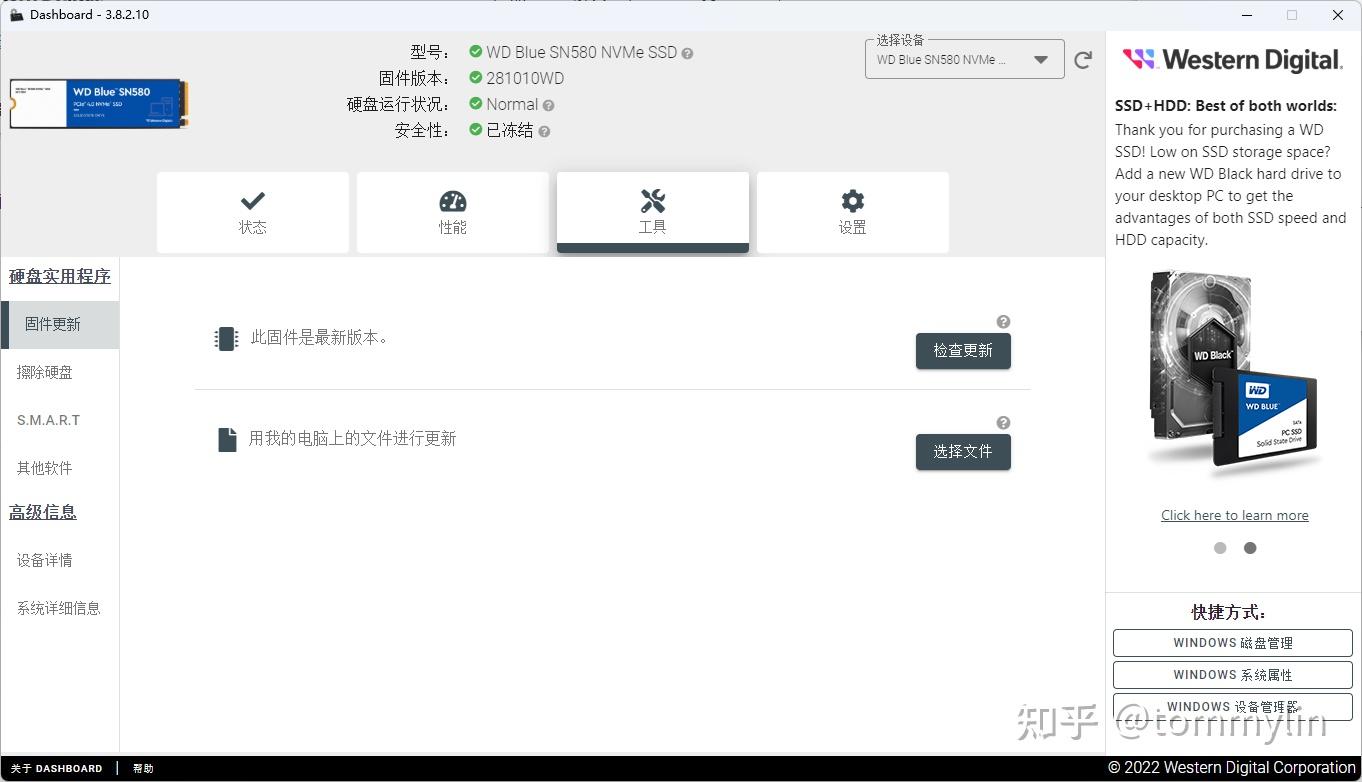Click the Western Digital logo

(1232, 60)
